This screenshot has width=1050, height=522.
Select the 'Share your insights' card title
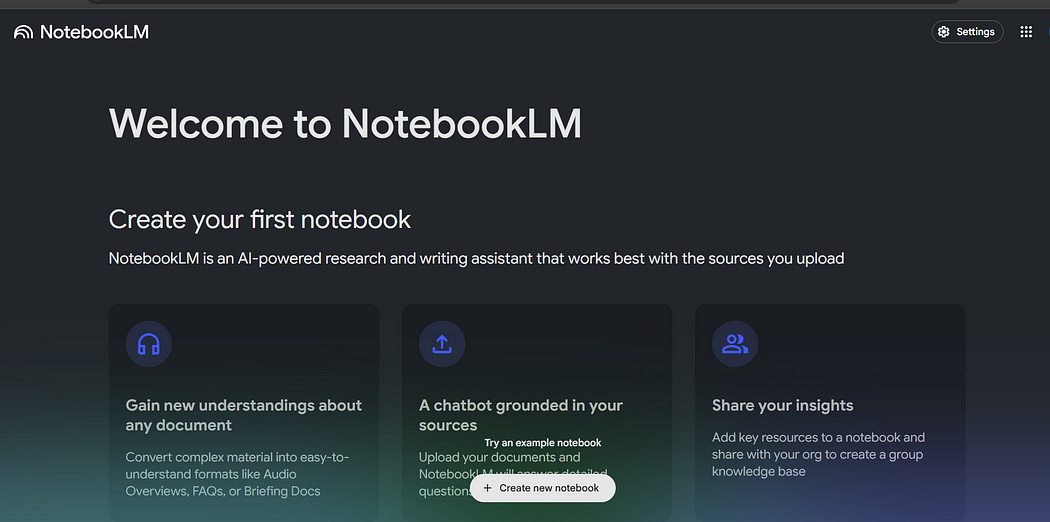point(782,405)
